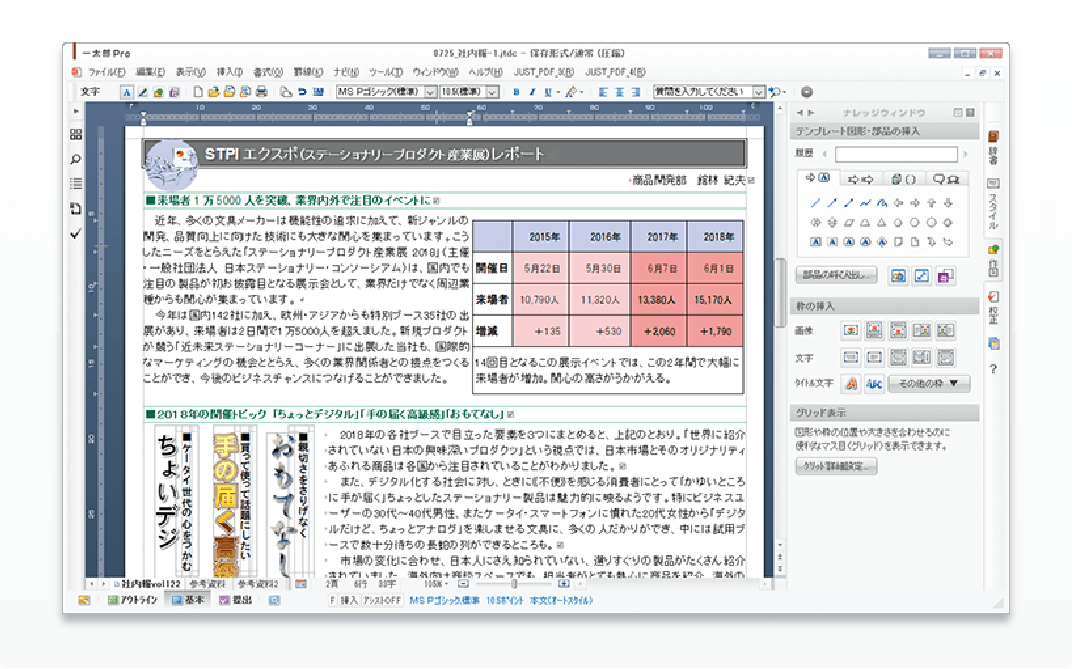
Task: Click the pen drawing mode icon in toolbar
Action: point(143,92)
